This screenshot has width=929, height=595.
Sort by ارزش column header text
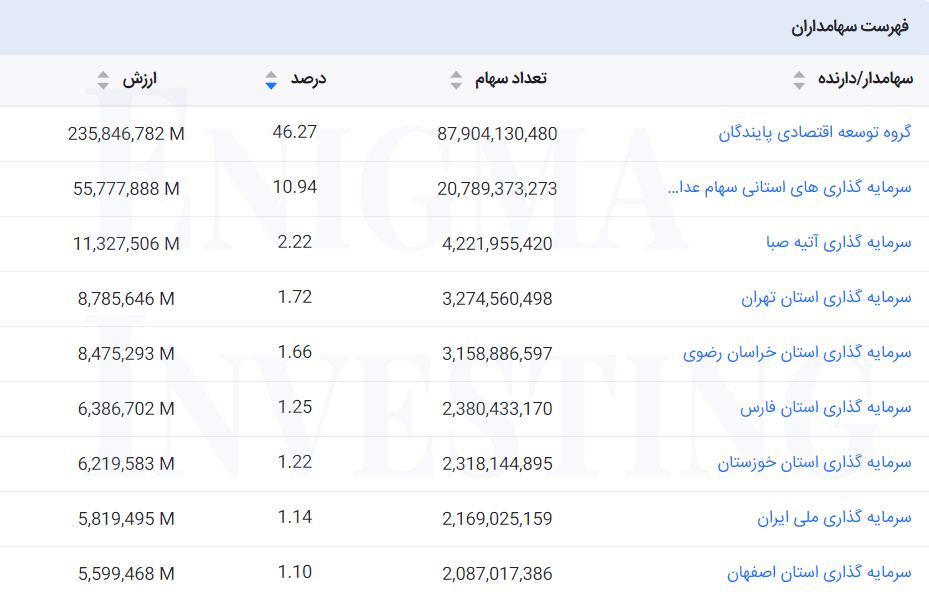[x=140, y=79]
